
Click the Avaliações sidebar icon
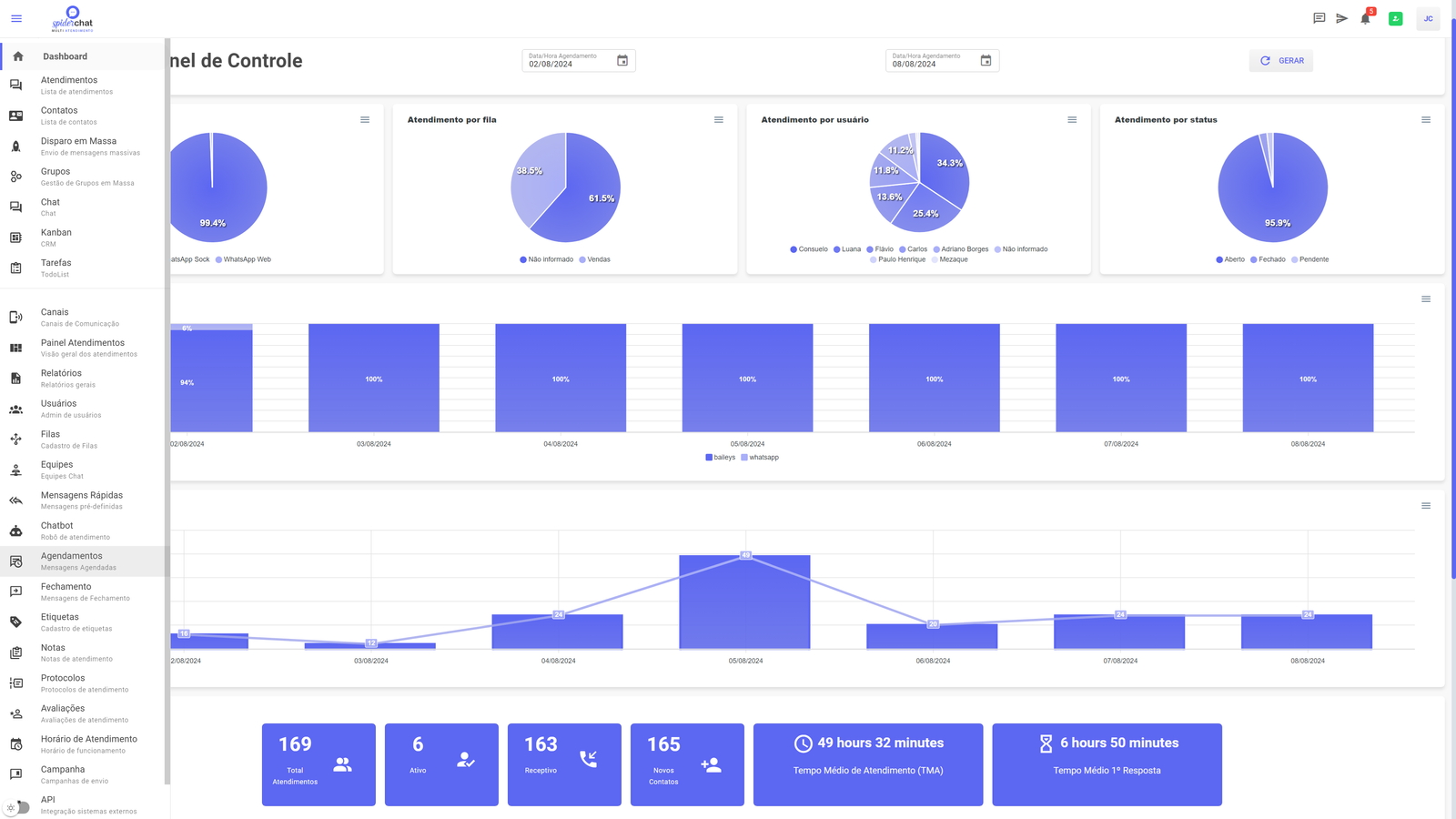tap(15, 713)
